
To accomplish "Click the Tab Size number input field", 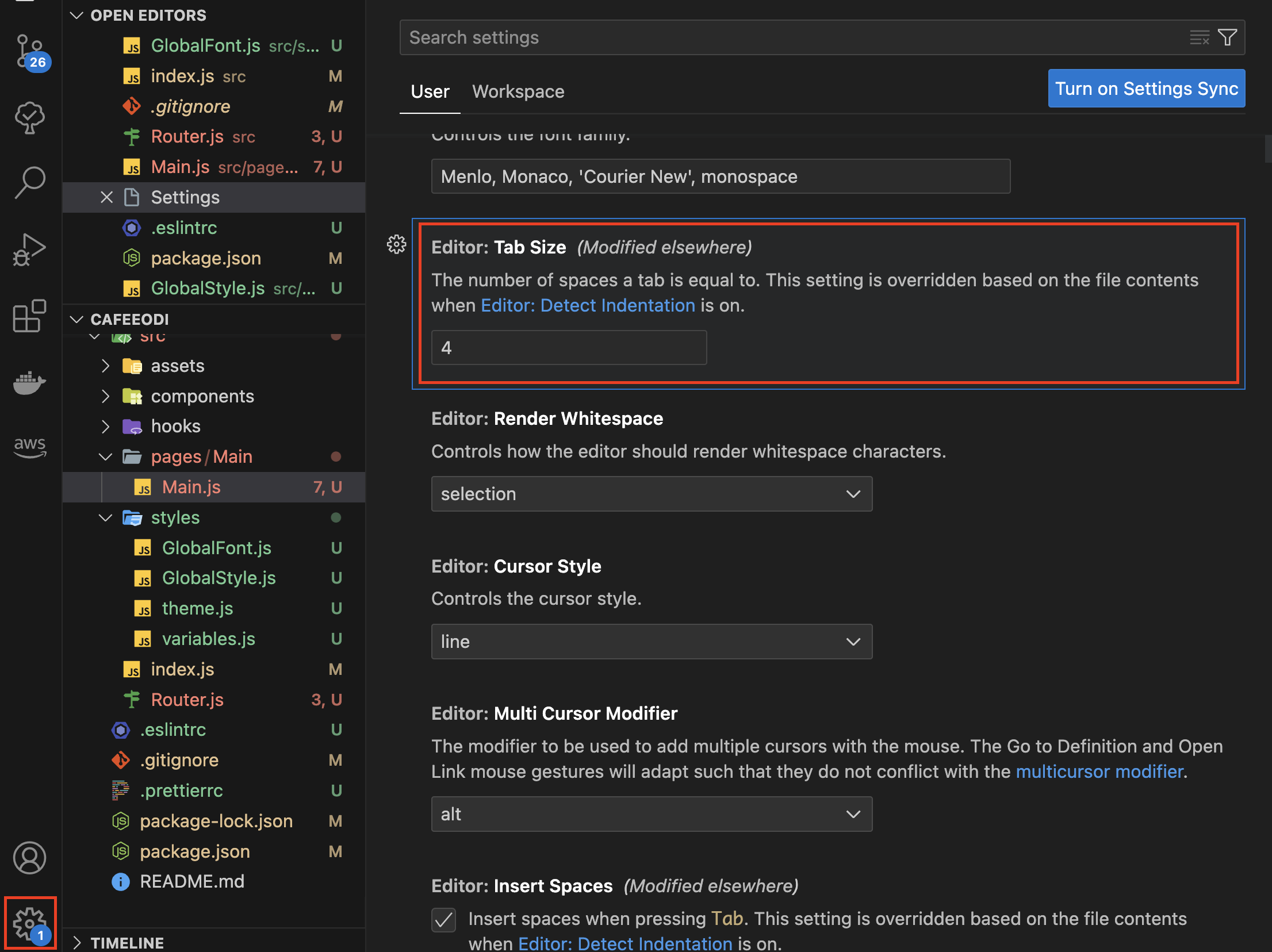I will [x=568, y=348].
